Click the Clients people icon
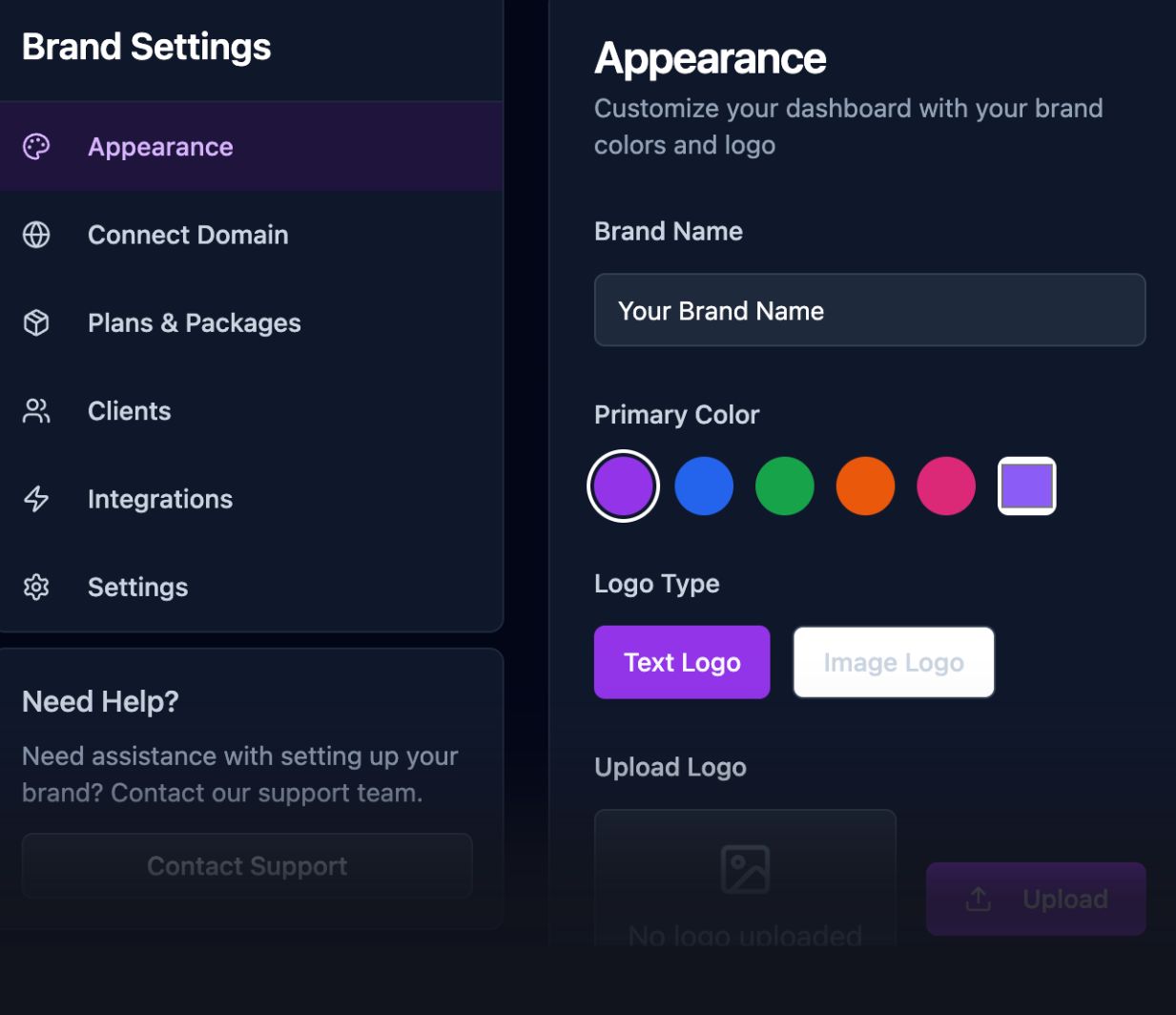Viewport: 1176px width, 1015px height. point(36,411)
